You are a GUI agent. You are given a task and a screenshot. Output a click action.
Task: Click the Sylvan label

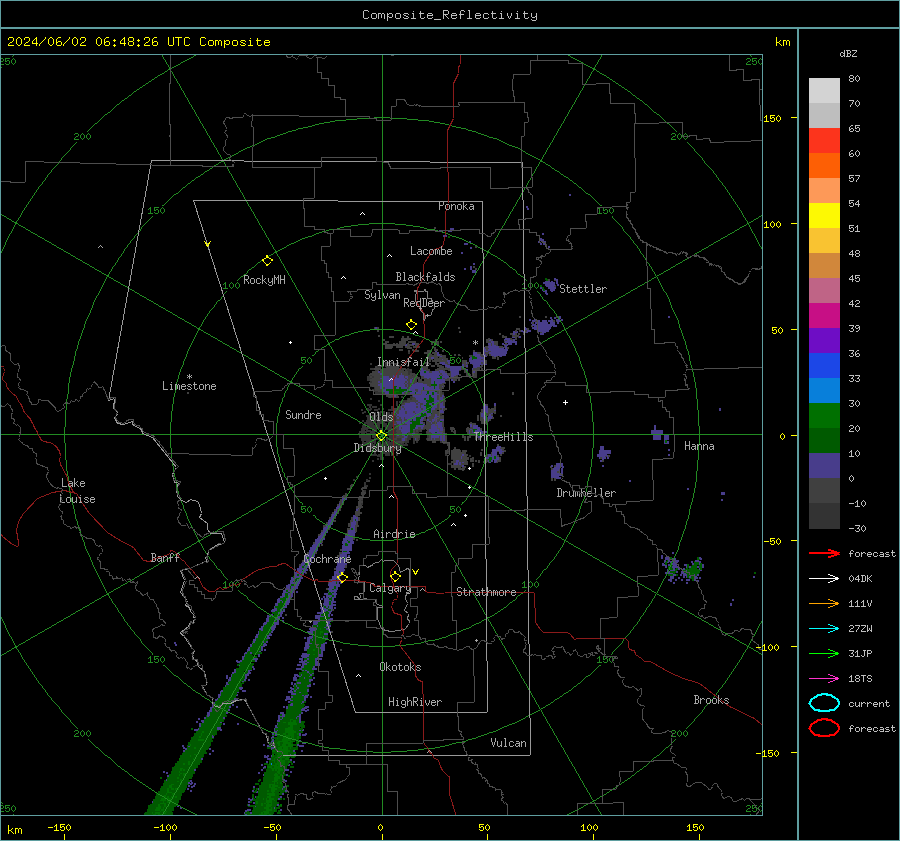pos(382,296)
